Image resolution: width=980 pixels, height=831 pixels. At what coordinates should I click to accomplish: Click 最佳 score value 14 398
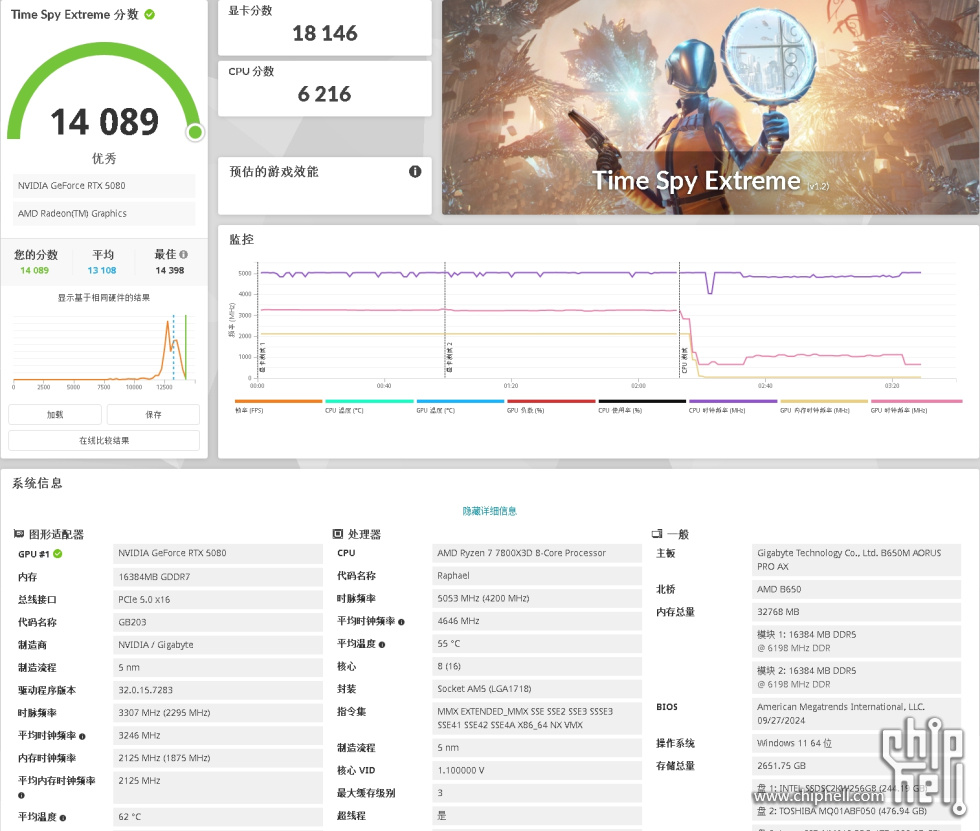coord(169,271)
